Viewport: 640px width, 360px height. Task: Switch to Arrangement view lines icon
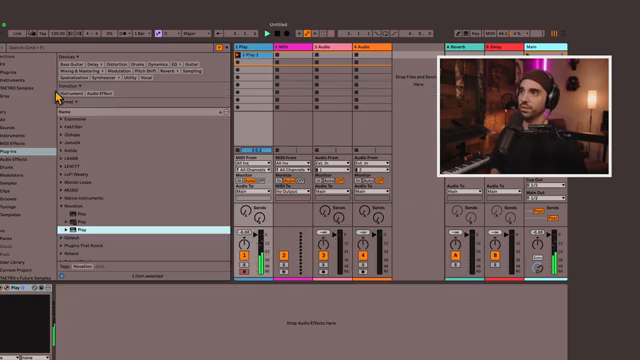[x=563, y=33]
